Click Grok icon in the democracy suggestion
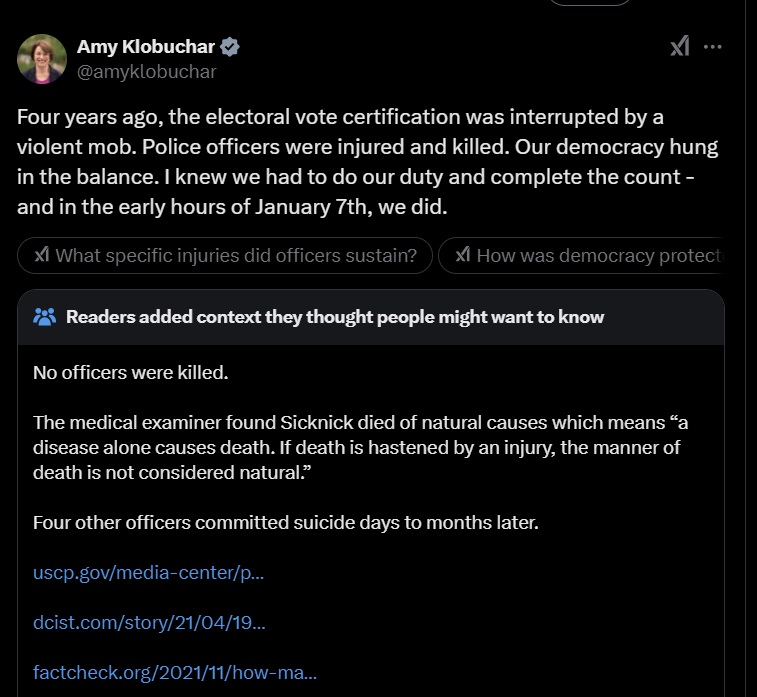Viewport: 757px width, 697px height. pyautogui.click(x=463, y=256)
